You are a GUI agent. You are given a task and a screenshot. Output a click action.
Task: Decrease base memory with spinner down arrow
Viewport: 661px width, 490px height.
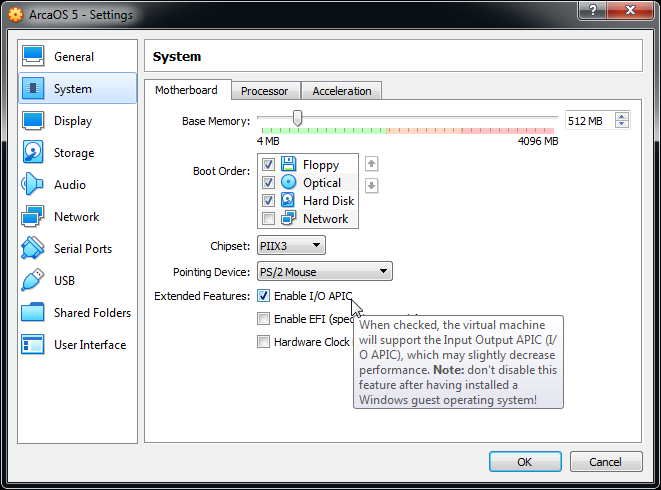click(622, 124)
